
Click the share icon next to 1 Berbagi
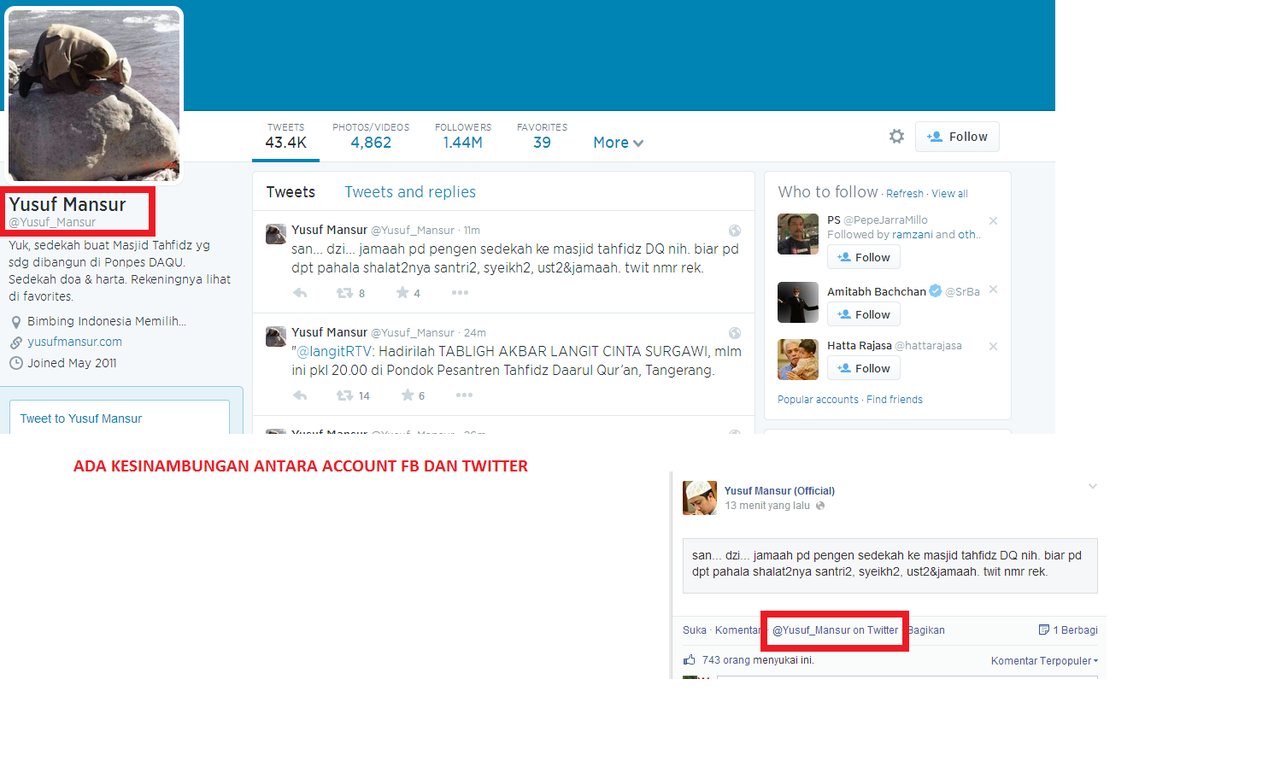click(x=1044, y=630)
